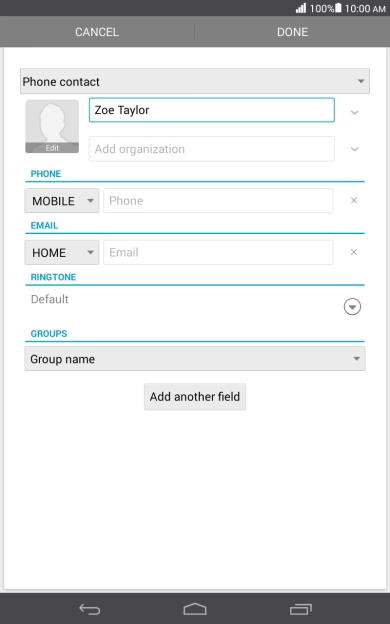Screen dimensions: 390x624
Task: Expand the organization field chevron
Action: click(x=355, y=149)
